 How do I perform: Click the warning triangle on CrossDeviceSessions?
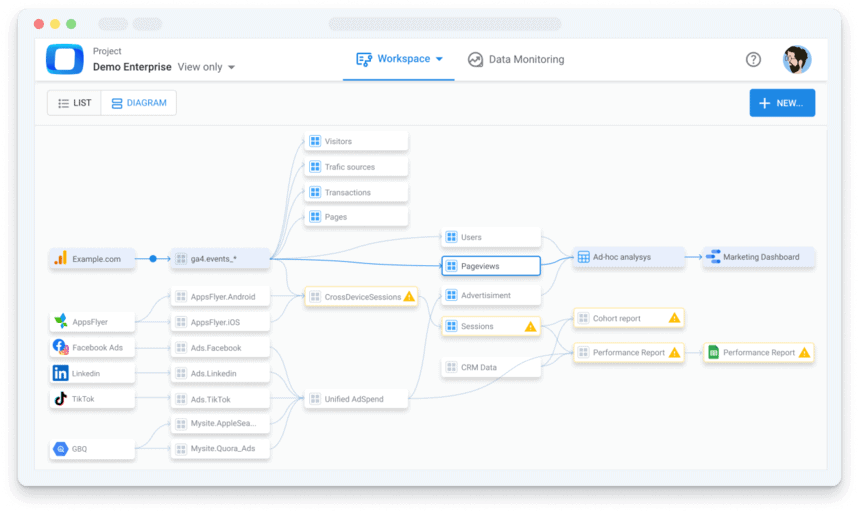(x=409, y=297)
